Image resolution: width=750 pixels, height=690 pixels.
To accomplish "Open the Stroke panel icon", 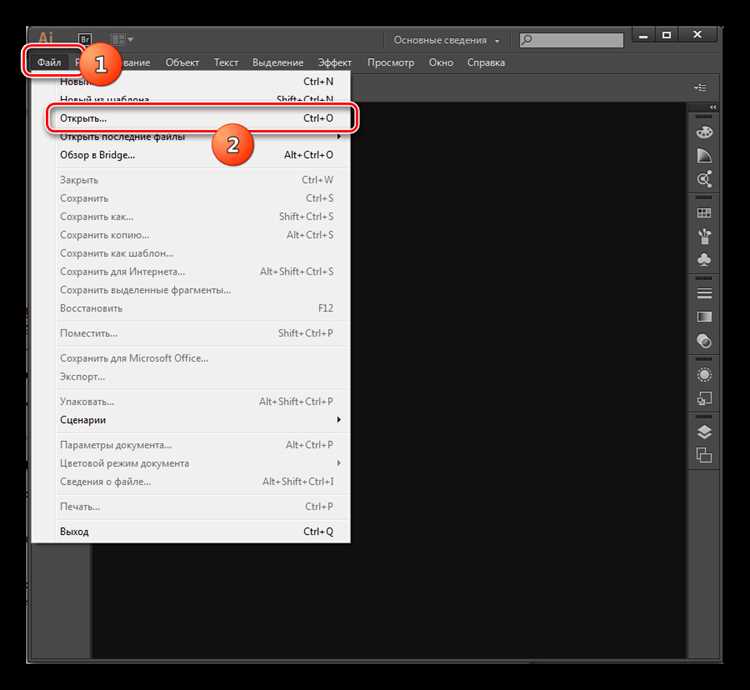I will [704, 293].
